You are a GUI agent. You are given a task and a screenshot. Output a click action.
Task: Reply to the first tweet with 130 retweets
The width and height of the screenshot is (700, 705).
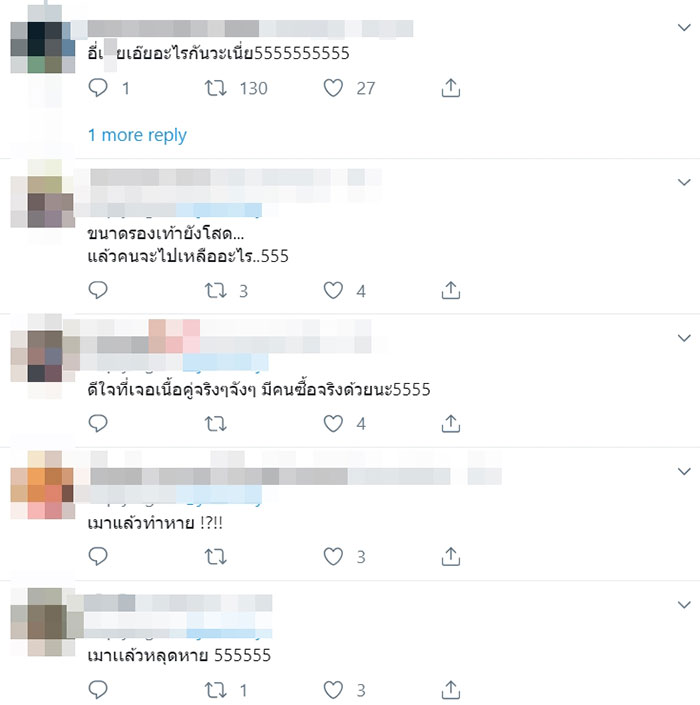pos(98,88)
